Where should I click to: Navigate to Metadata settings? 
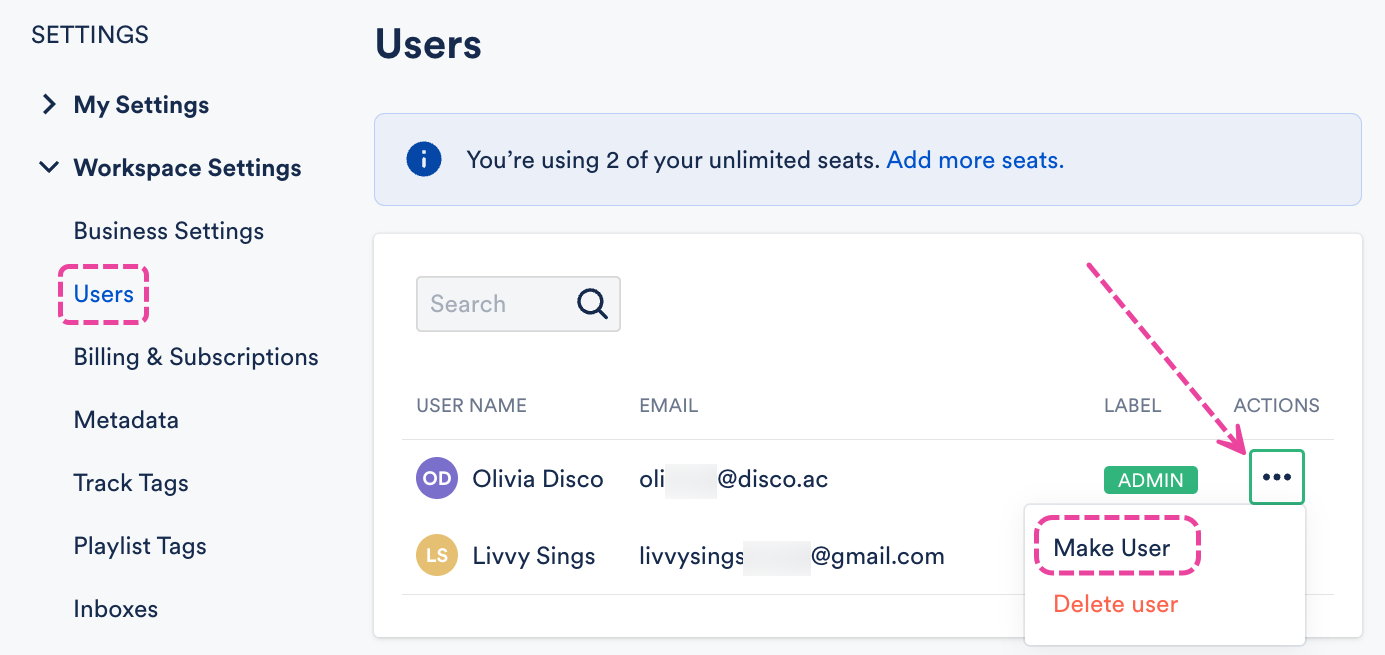(x=126, y=420)
